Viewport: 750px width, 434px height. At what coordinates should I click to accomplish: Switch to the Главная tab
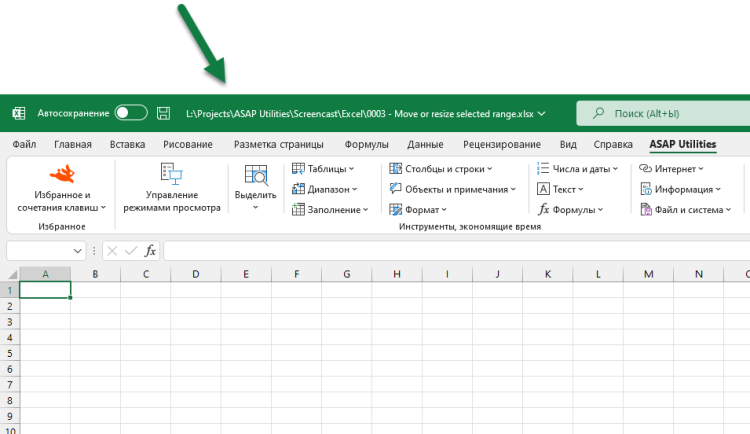pyautogui.click(x=73, y=144)
